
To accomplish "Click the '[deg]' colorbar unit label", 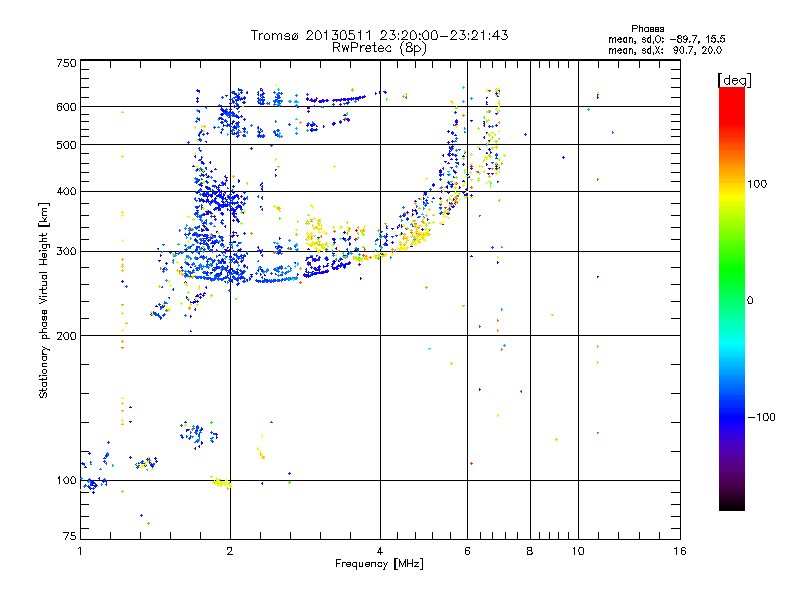I will tap(734, 80).
